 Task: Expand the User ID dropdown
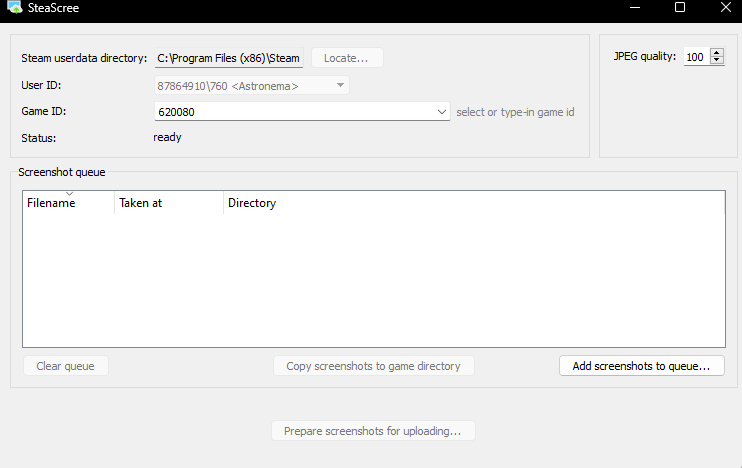click(x=341, y=85)
